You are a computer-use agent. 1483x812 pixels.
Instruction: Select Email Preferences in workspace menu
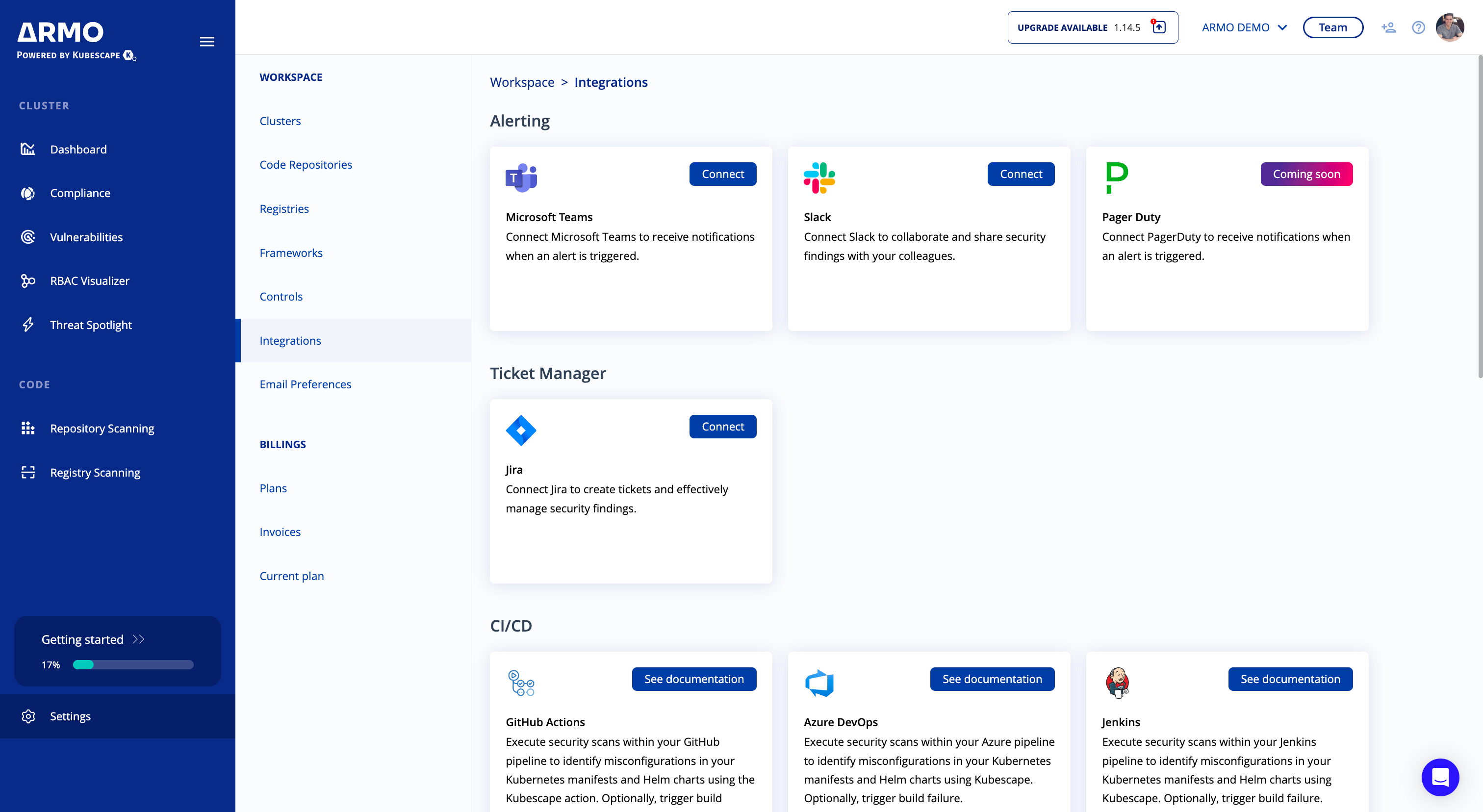click(x=305, y=384)
